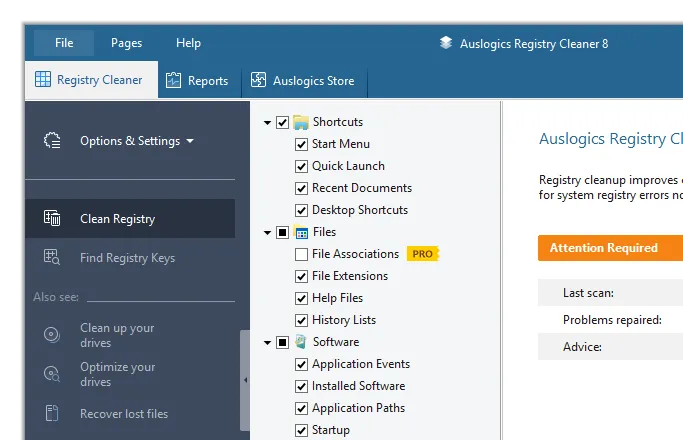Click the Find Registry Keys search icon

(x=52, y=257)
